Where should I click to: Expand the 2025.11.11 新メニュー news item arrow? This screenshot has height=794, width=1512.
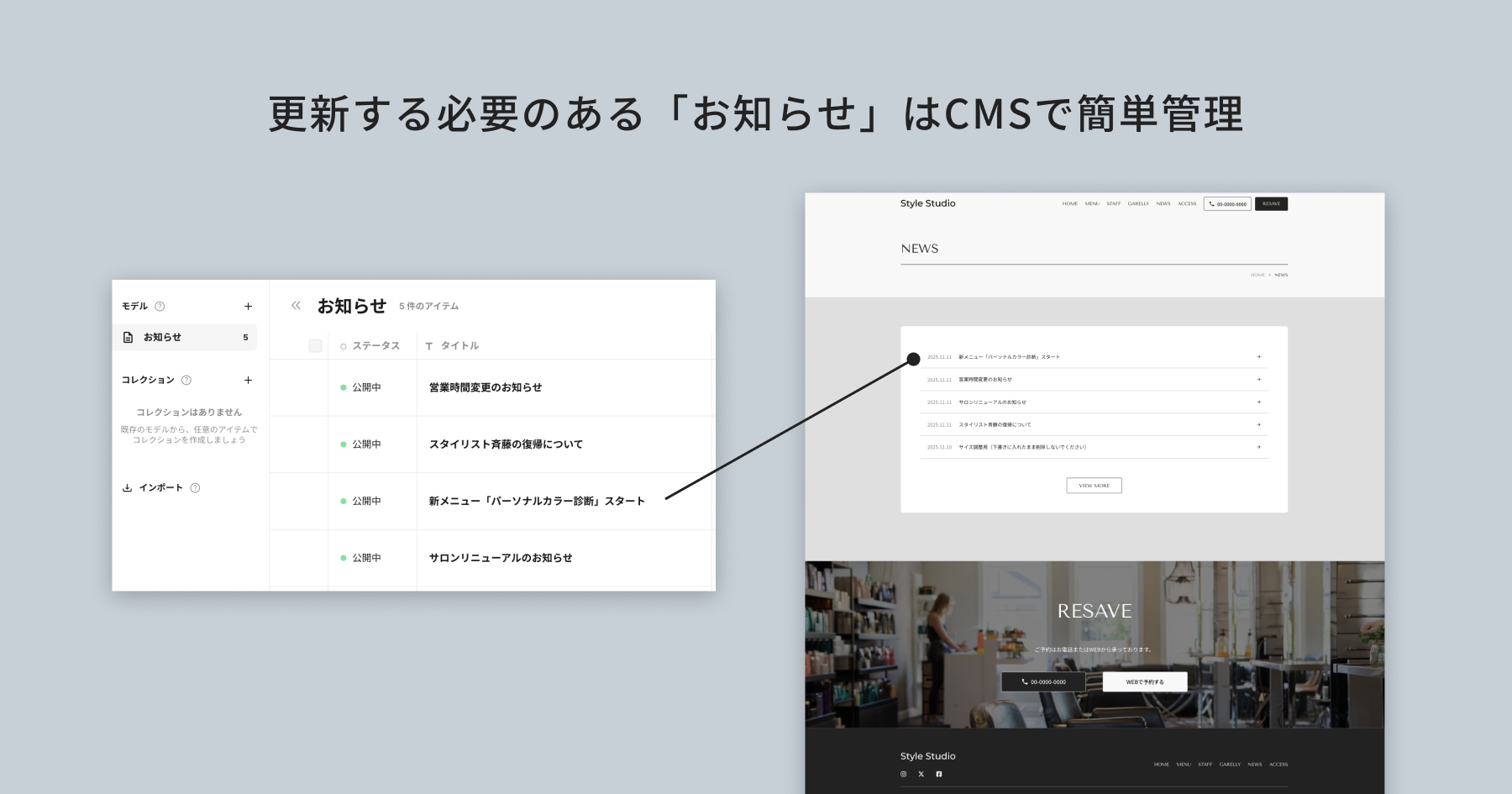pyautogui.click(x=1258, y=356)
